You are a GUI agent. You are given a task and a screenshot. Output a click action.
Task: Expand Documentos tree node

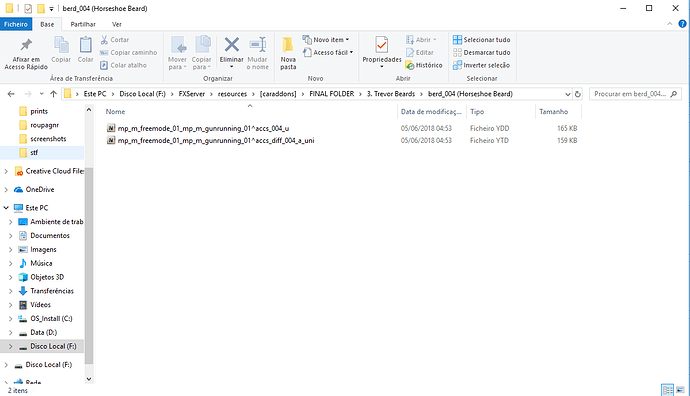pos(11,236)
